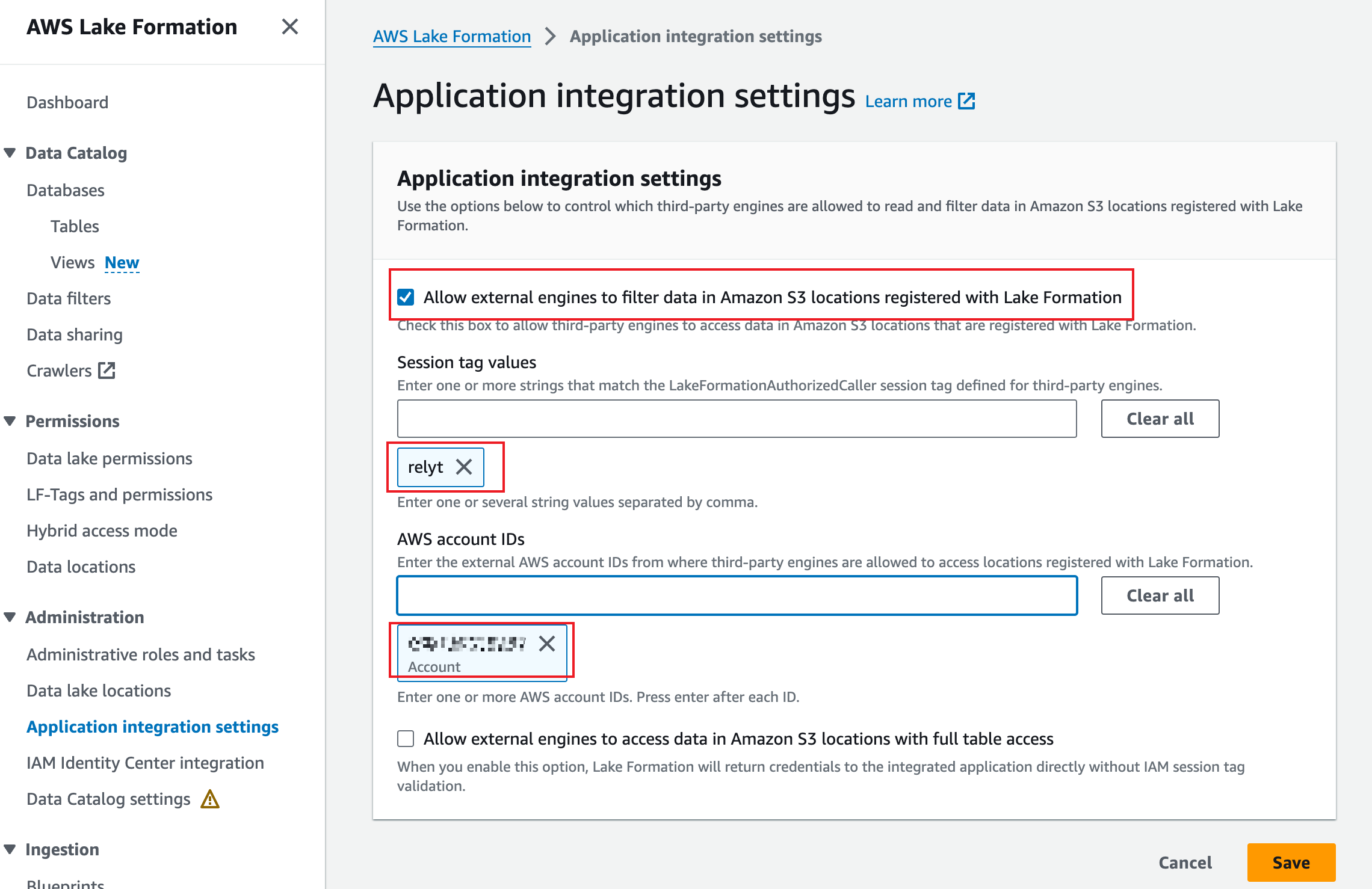Open Administrative roles and tasks
This screenshot has width=1372, height=889.
(x=141, y=654)
